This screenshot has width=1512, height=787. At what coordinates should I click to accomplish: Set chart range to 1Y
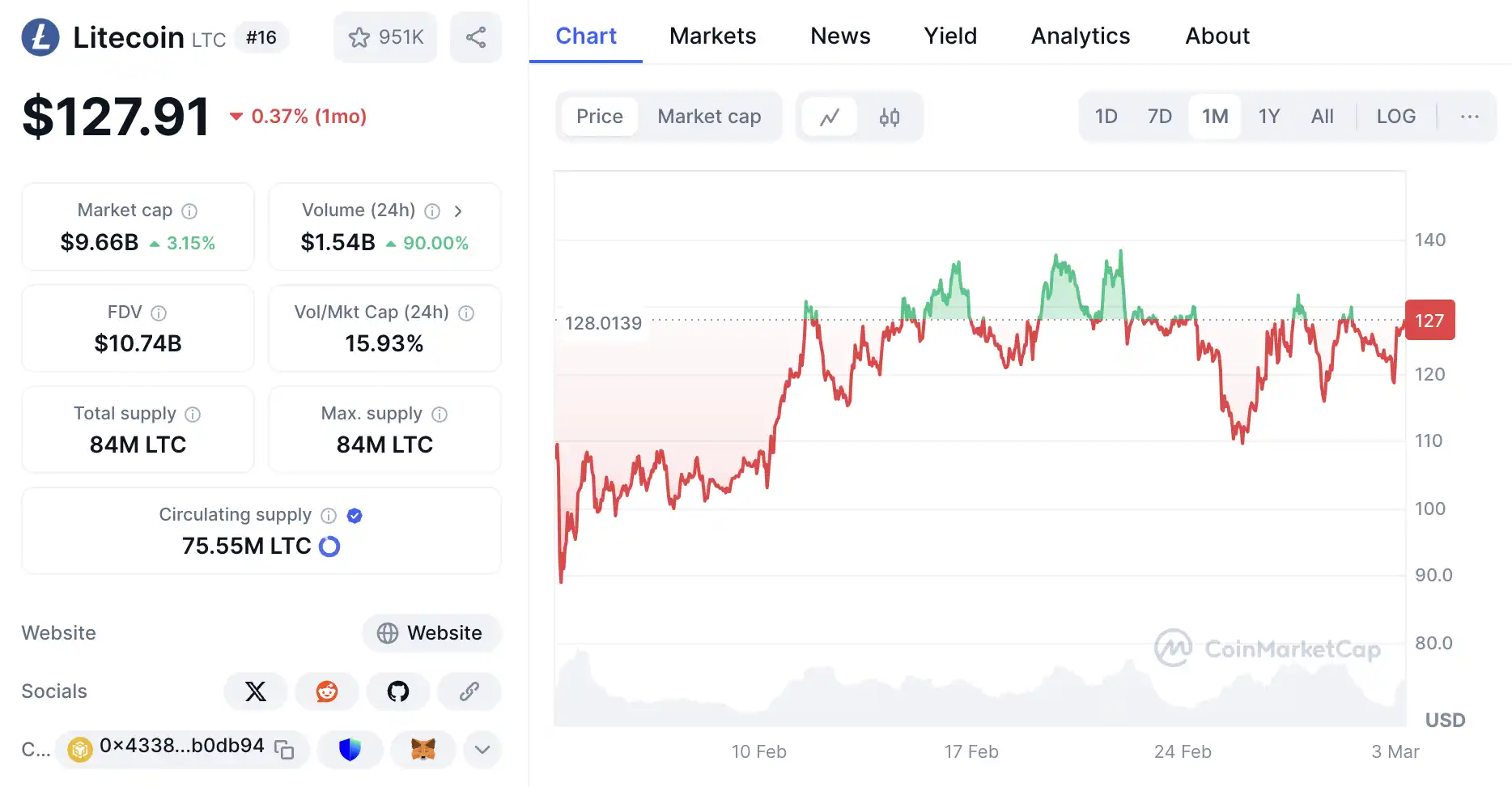(1268, 117)
